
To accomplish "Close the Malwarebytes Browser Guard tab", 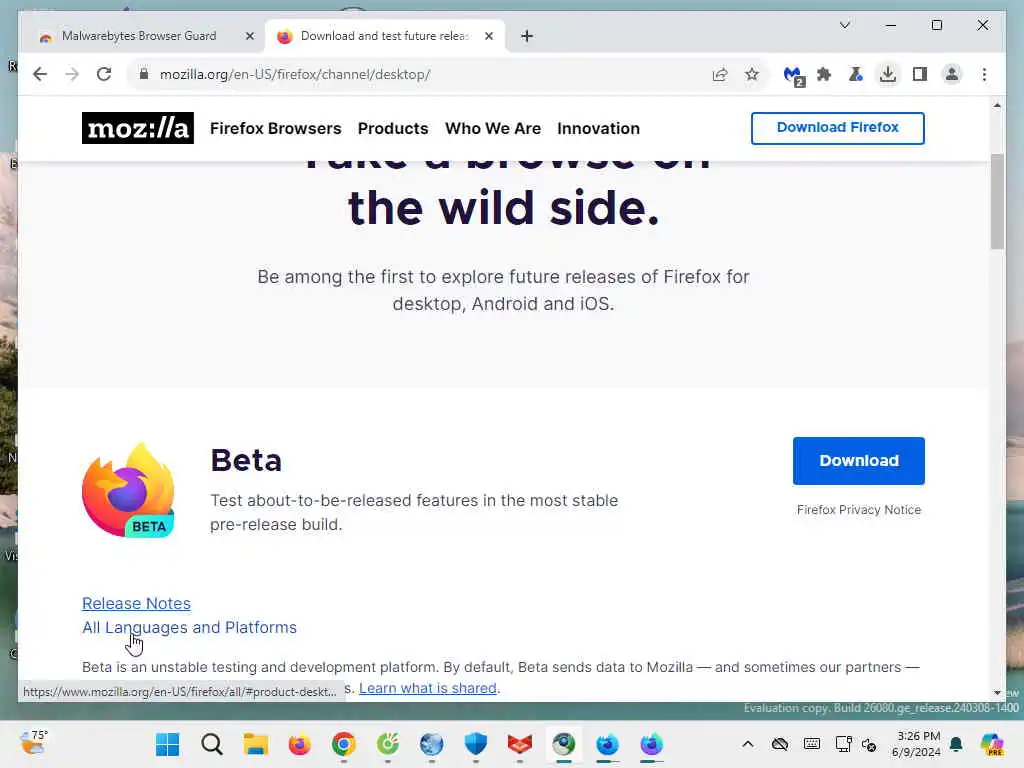I will coord(249,36).
